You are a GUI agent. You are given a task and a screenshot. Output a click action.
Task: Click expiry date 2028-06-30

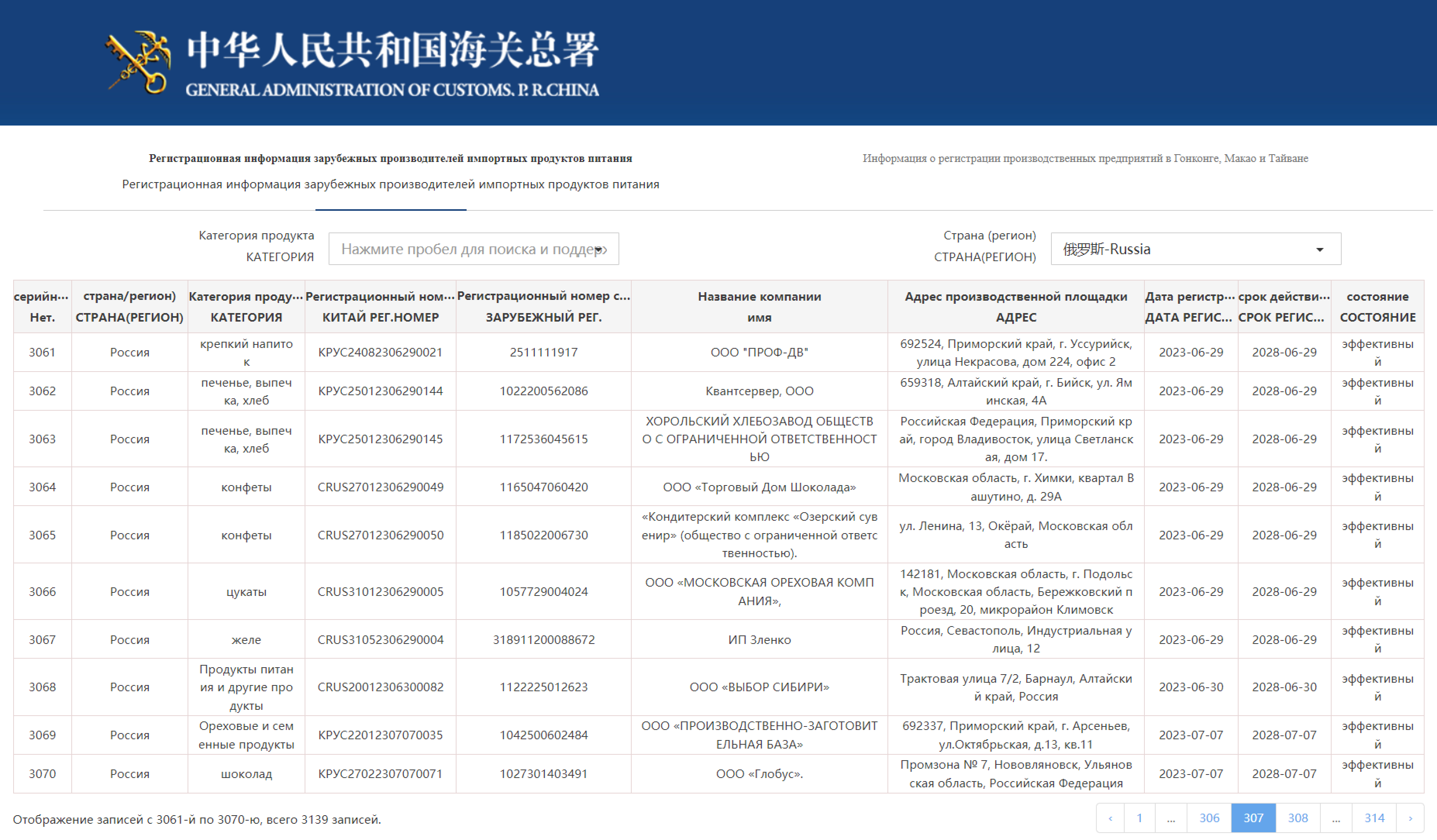pyautogui.click(x=1284, y=687)
